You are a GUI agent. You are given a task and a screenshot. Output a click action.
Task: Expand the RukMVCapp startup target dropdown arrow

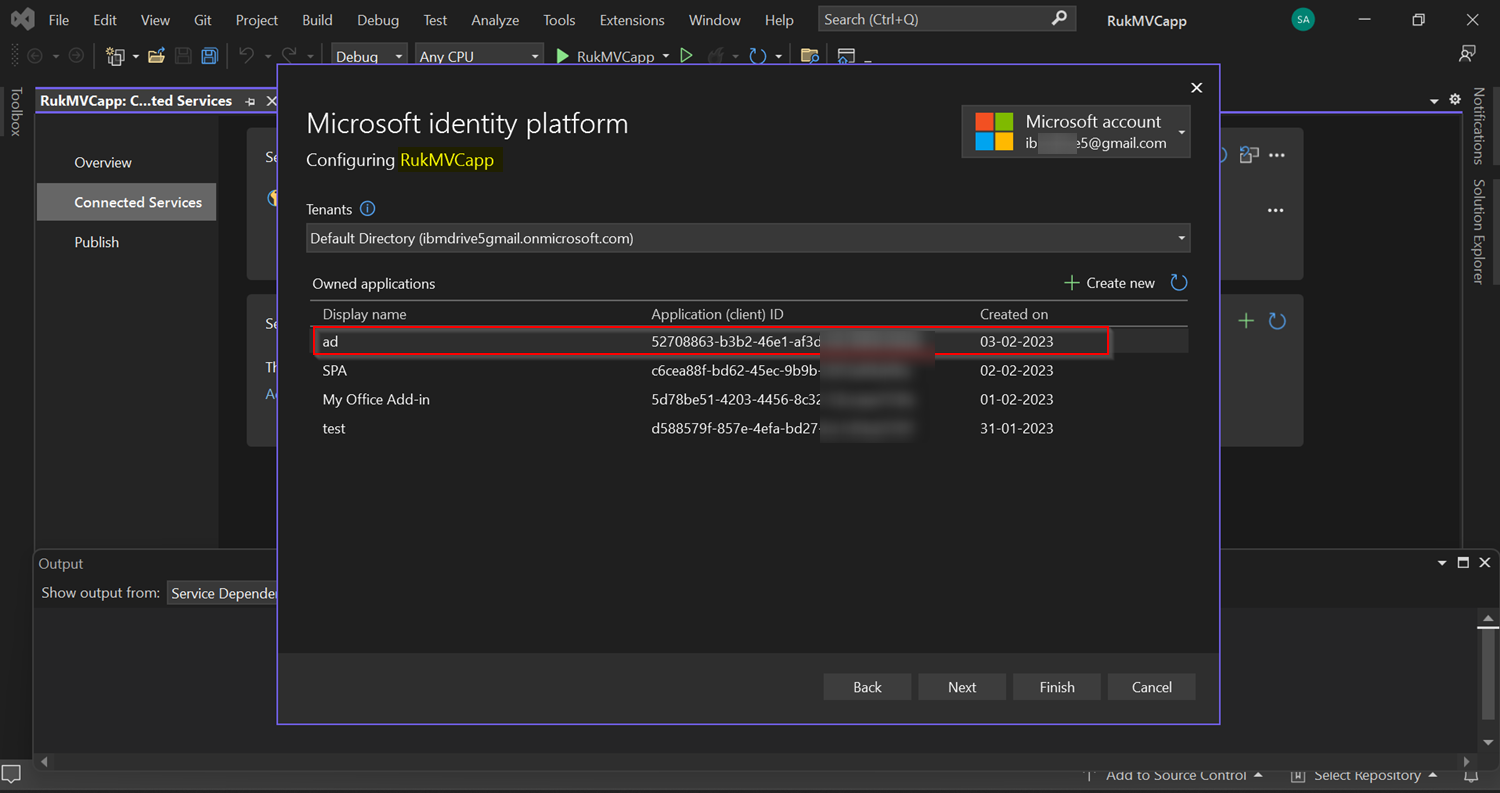(x=664, y=57)
